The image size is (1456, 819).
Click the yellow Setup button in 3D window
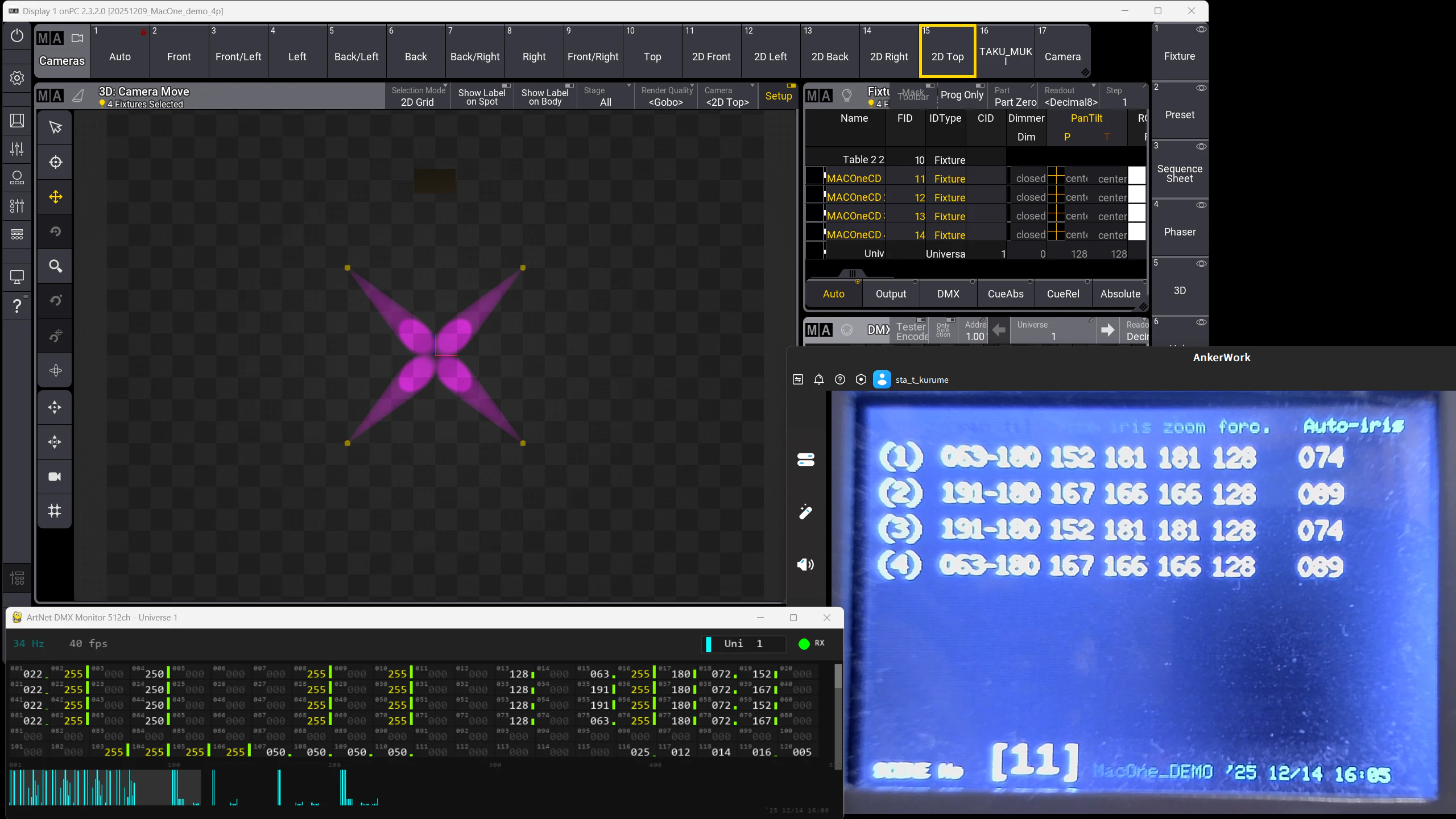[x=779, y=96]
